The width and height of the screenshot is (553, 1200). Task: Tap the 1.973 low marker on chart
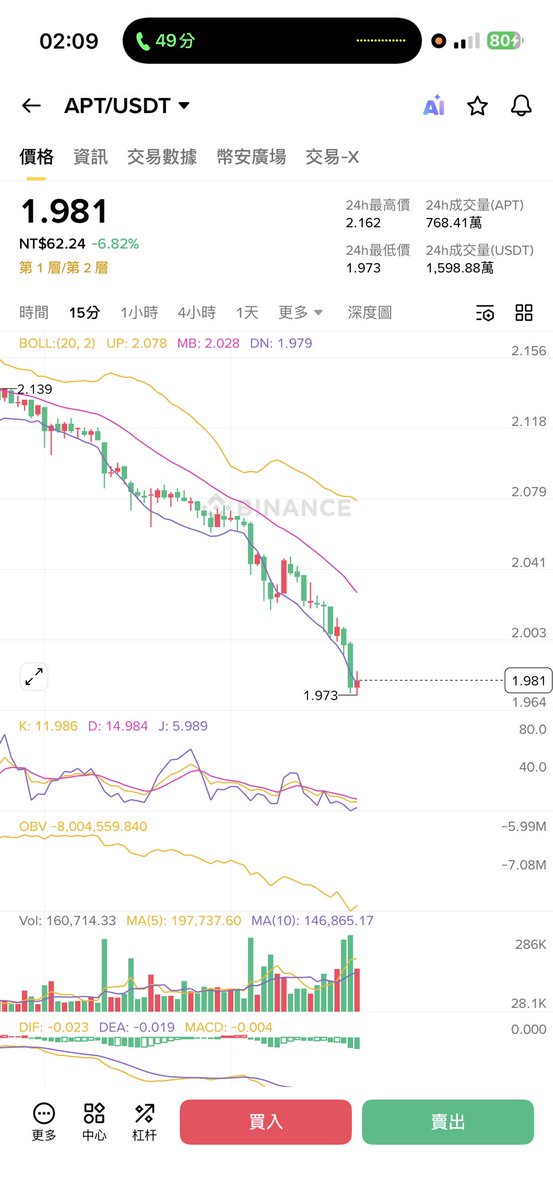coord(320,695)
